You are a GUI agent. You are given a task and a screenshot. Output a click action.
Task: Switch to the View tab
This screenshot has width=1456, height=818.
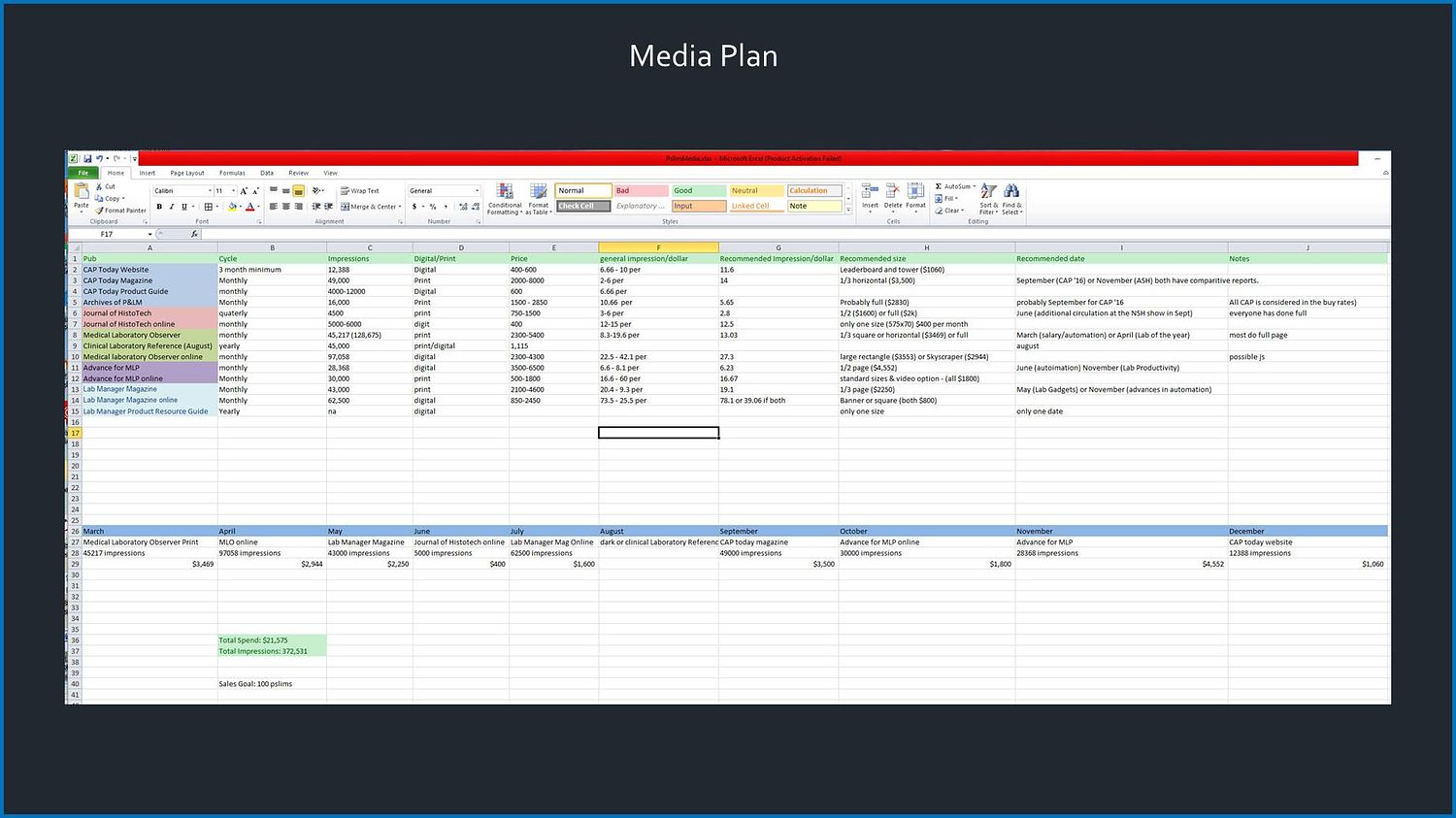click(x=330, y=173)
